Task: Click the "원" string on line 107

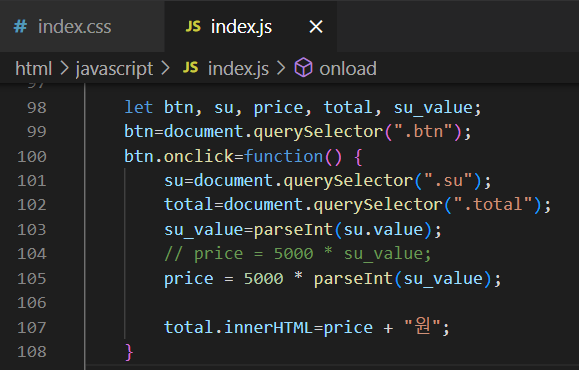Action: click(423, 326)
